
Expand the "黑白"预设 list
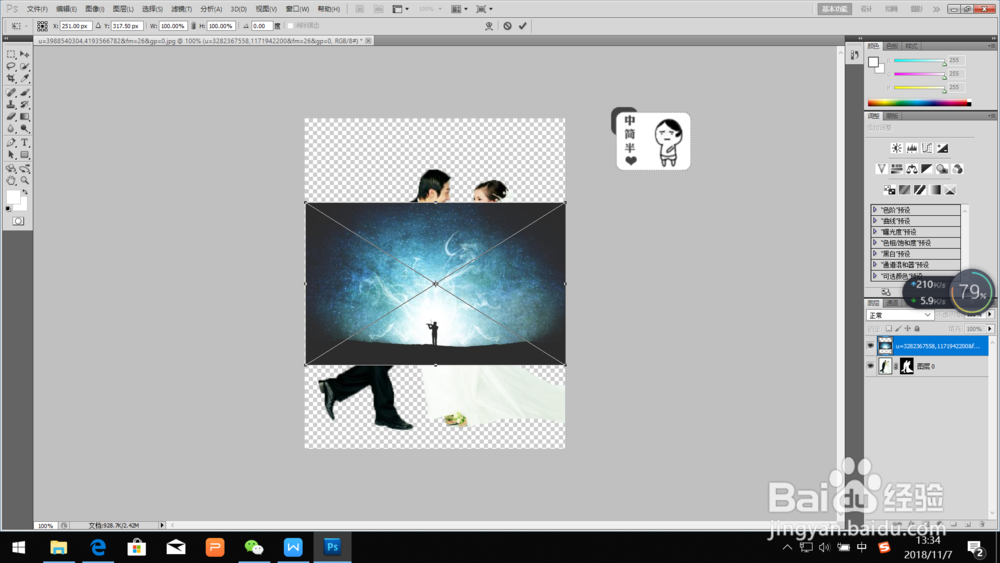[875, 253]
